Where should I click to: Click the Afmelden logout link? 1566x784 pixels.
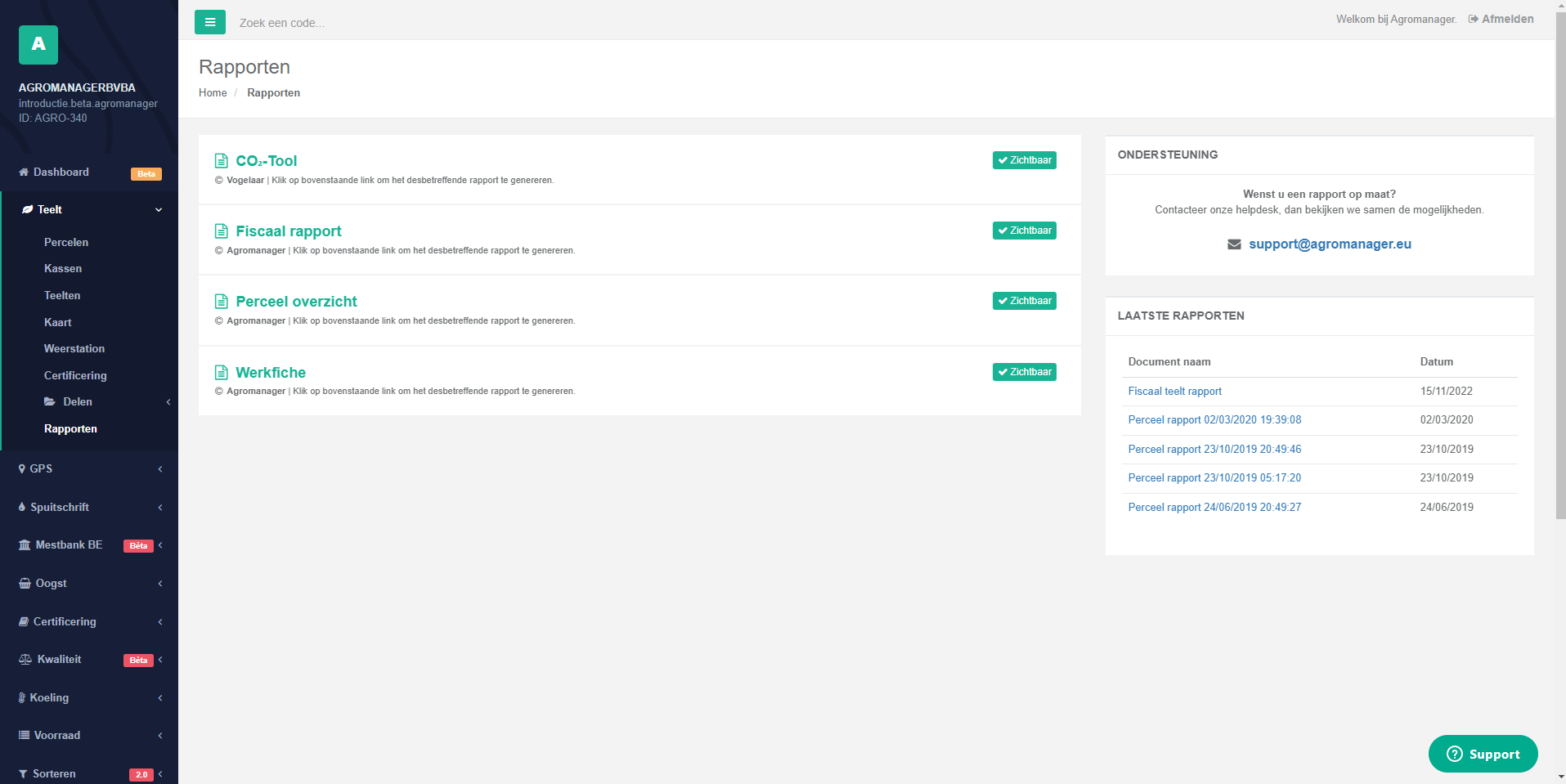coord(1501,19)
